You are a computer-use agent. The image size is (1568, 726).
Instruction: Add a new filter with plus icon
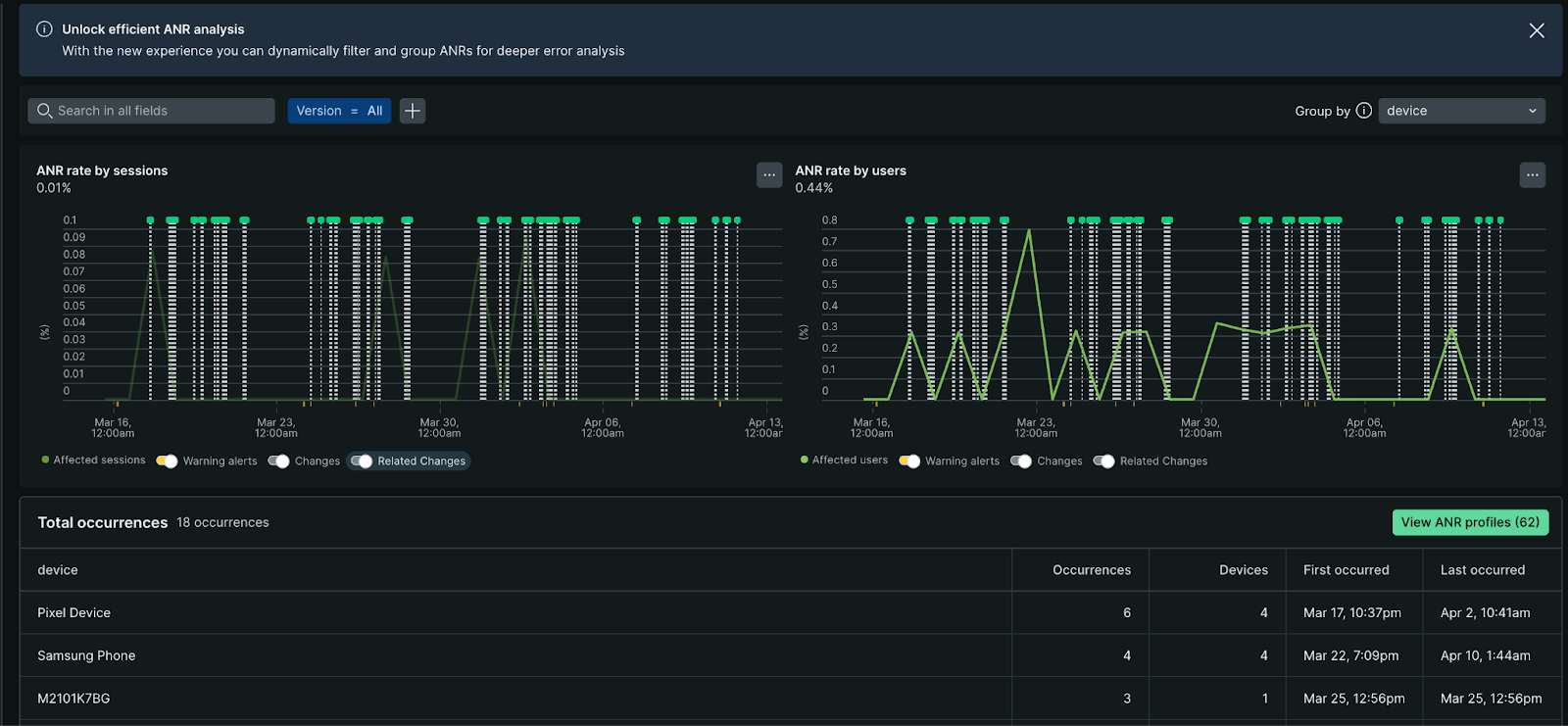pos(413,111)
